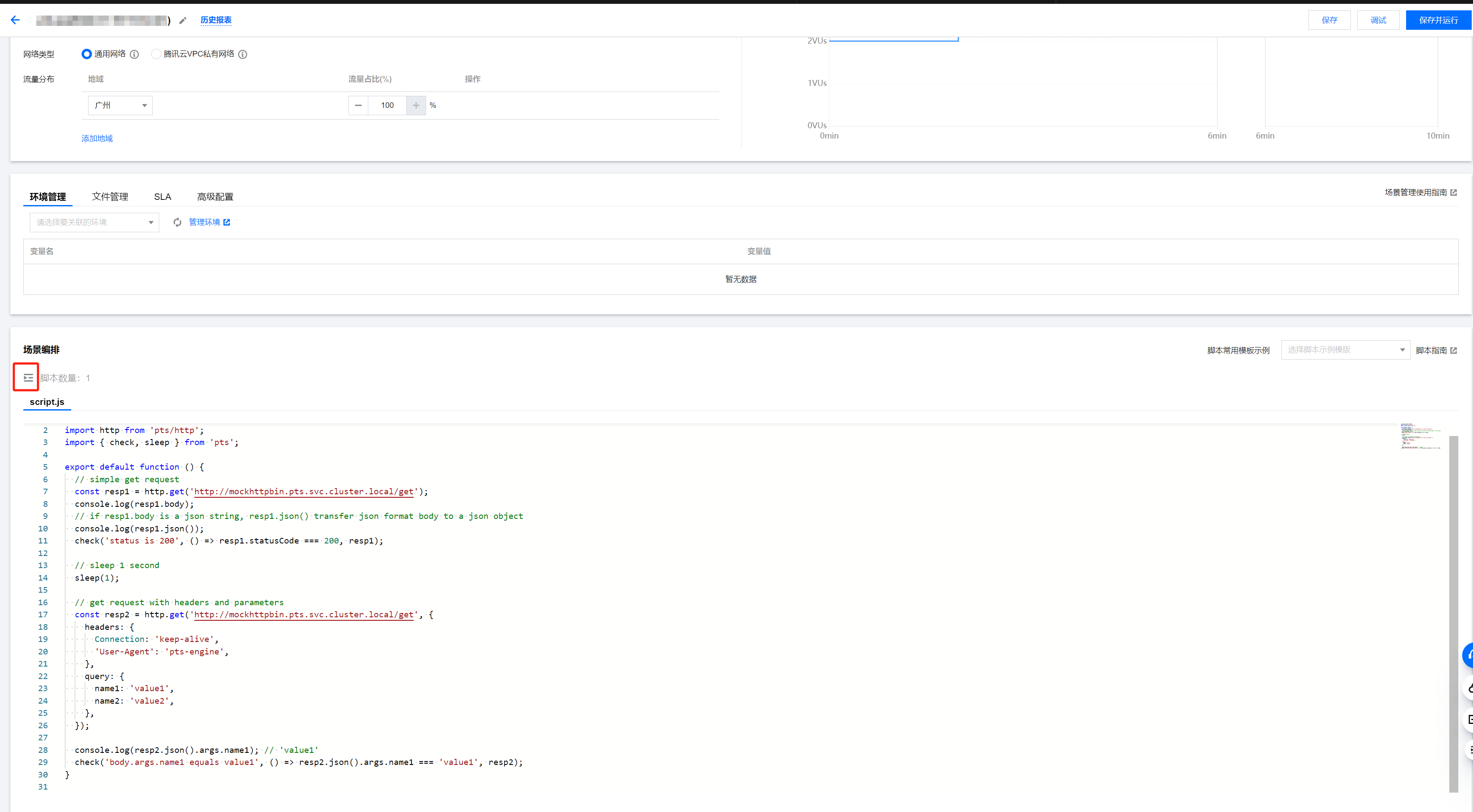Click the minus button for traffic percentage
Viewport: 1473px width, 812px height.
click(x=358, y=105)
